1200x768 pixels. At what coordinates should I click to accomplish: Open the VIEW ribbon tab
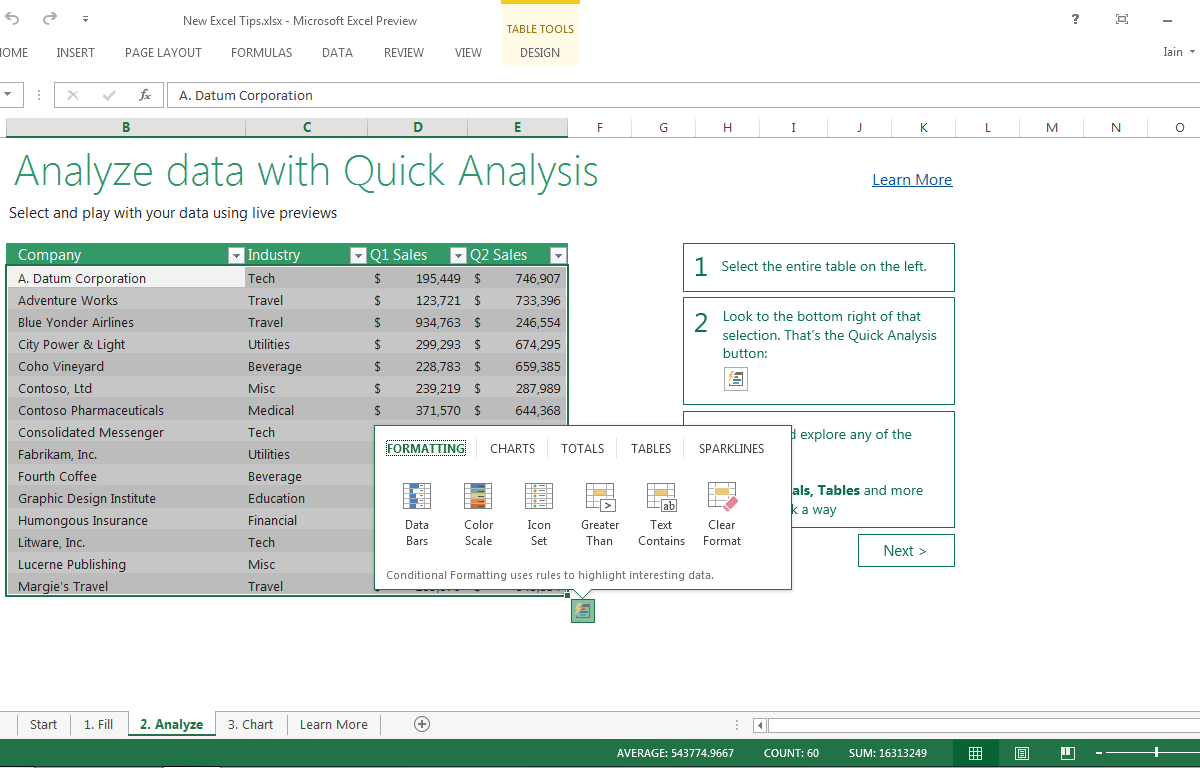click(x=468, y=53)
